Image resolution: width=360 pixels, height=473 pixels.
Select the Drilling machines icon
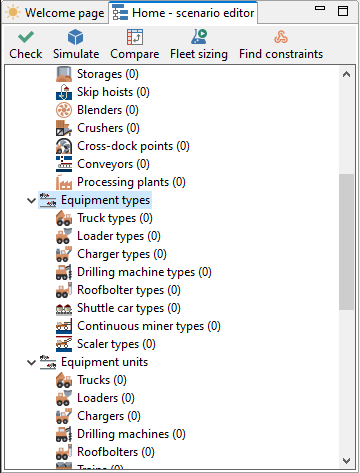[64, 434]
